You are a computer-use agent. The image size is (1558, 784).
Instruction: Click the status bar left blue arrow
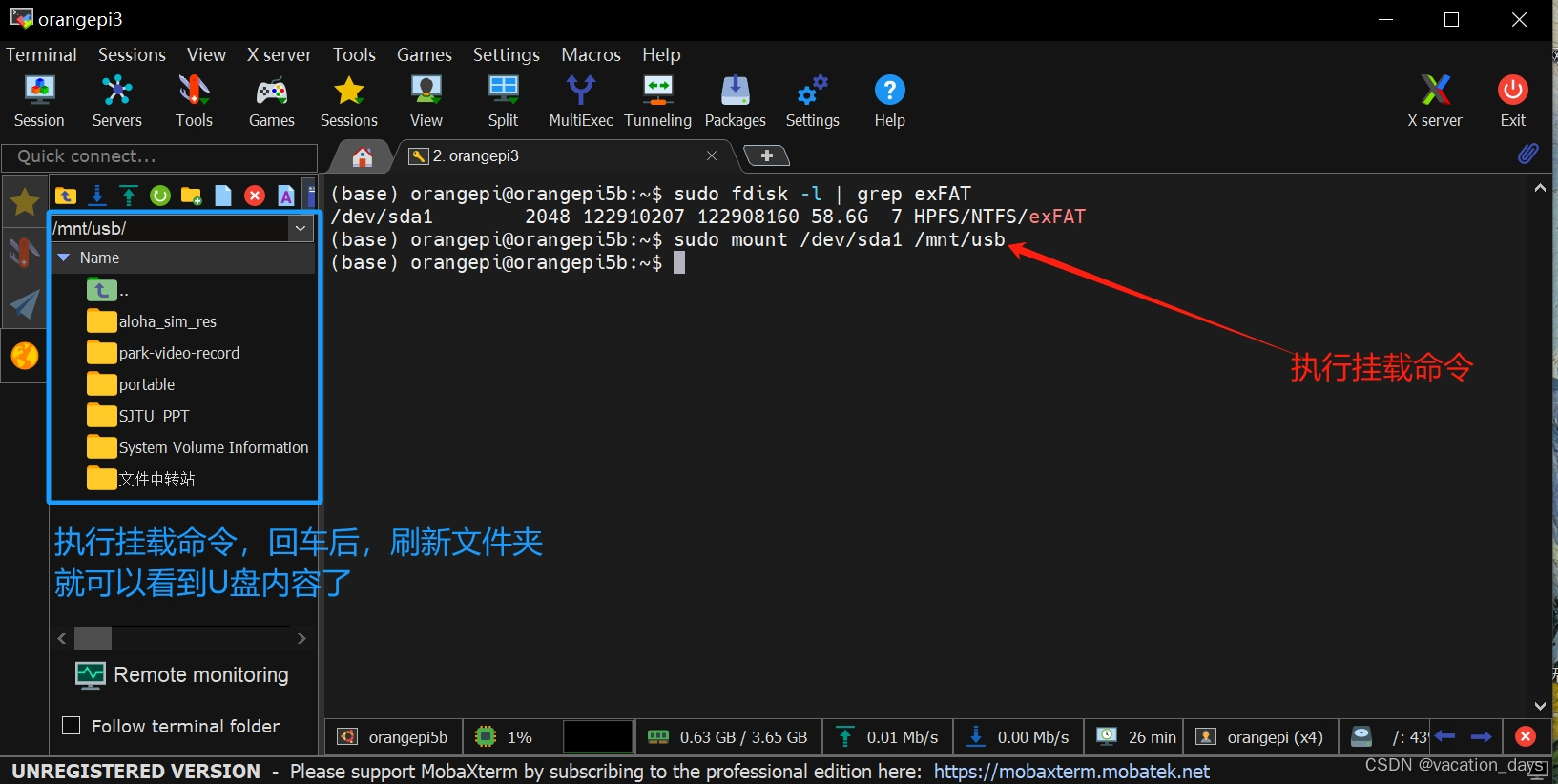tap(1444, 736)
